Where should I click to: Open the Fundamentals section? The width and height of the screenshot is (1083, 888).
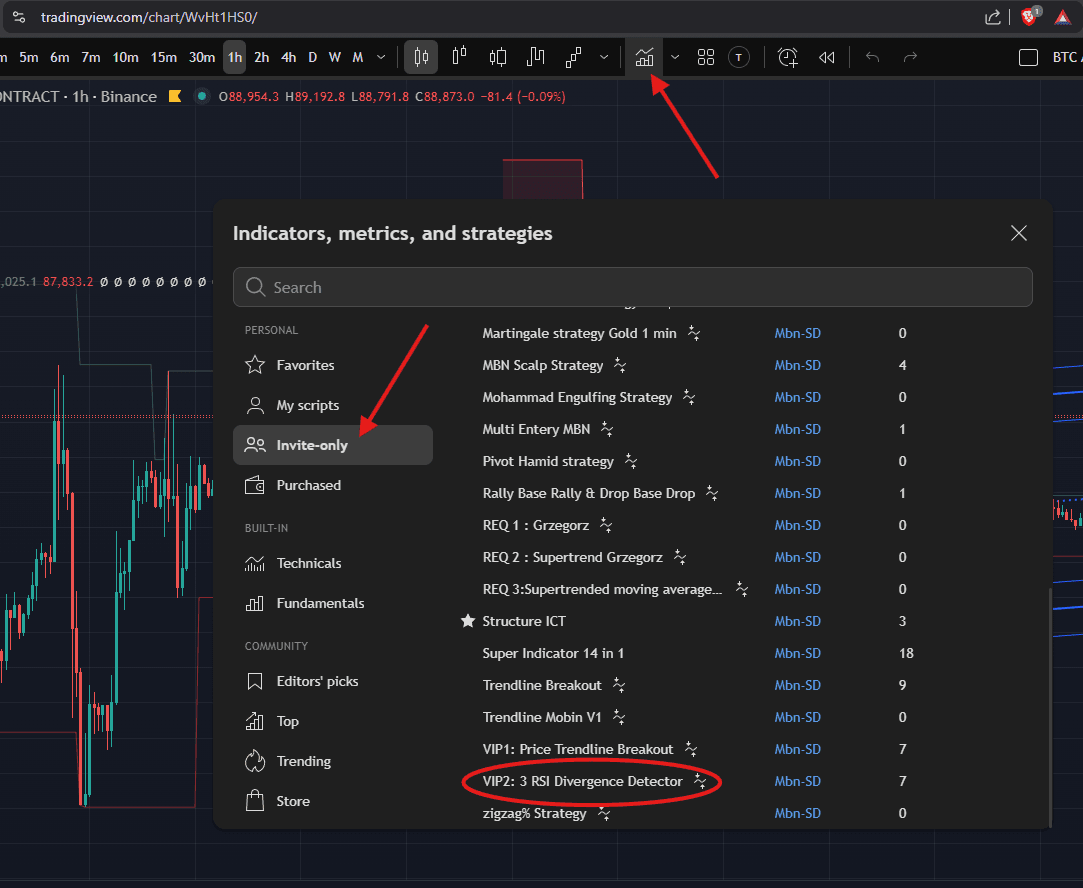333,604
